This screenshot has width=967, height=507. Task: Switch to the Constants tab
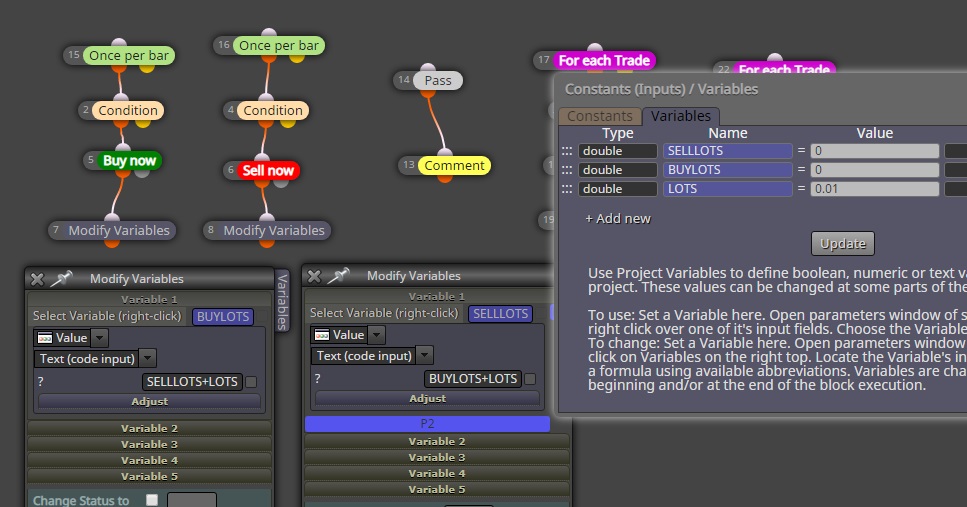pyautogui.click(x=599, y=116)
